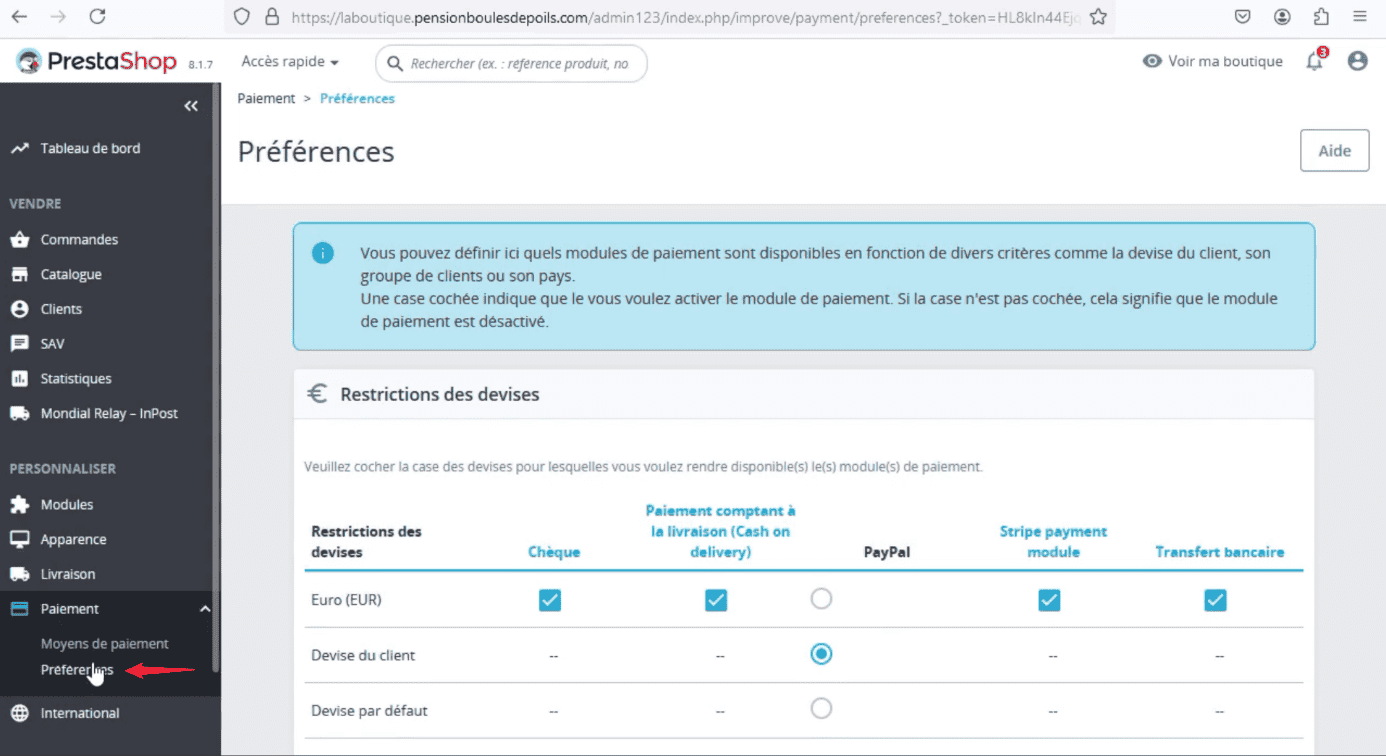The image size is (1386, 756).
Task: Open the Accès rapide dropdown
Action: [290, 62]
